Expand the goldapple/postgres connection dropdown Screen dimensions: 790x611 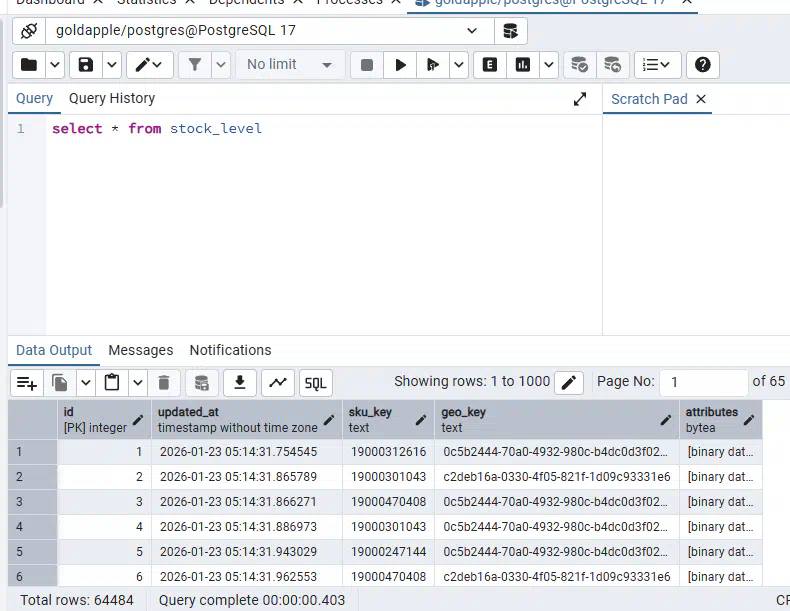click(x=472, y=31)
